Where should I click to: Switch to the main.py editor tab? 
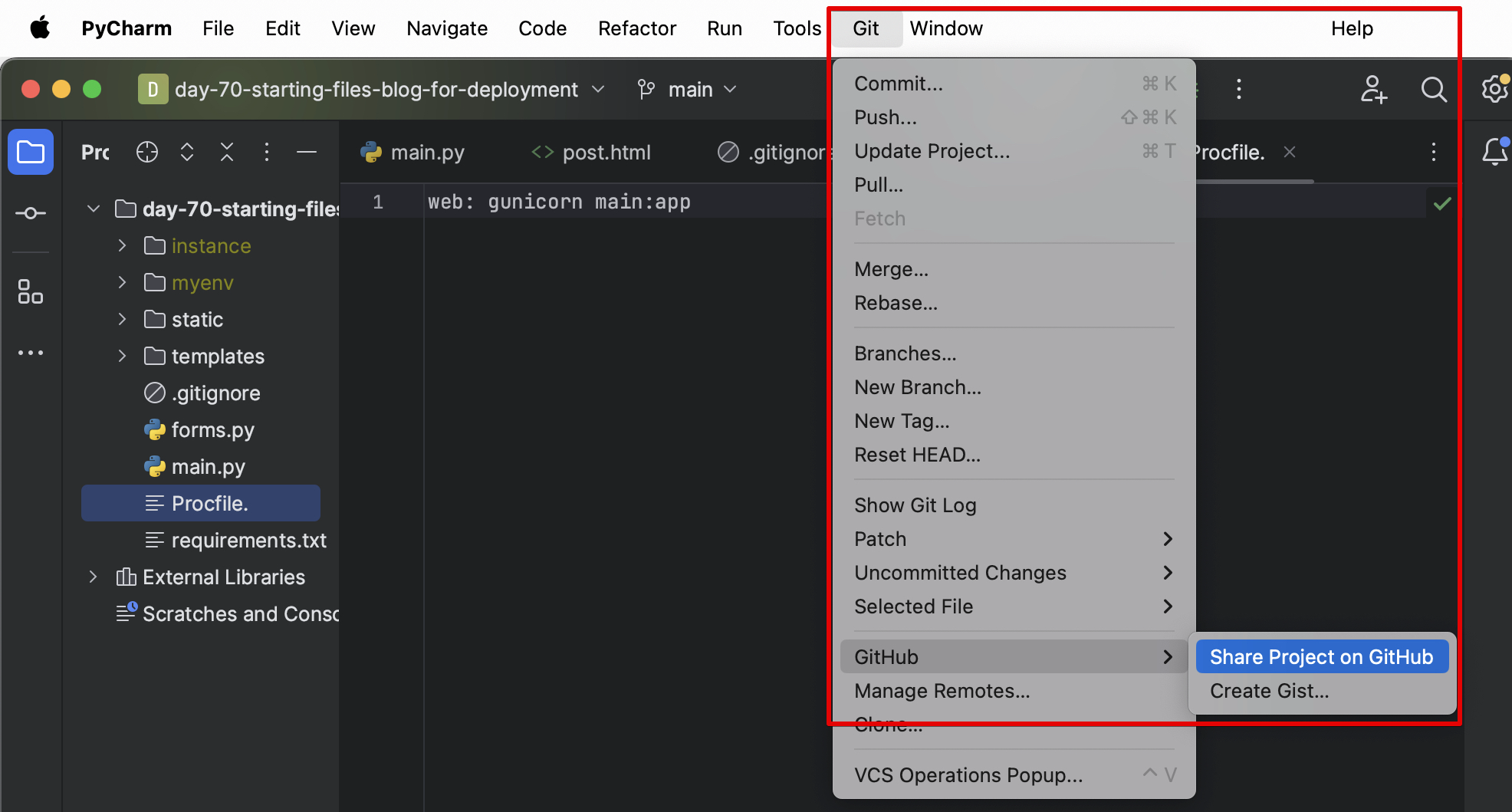[413, 152]
